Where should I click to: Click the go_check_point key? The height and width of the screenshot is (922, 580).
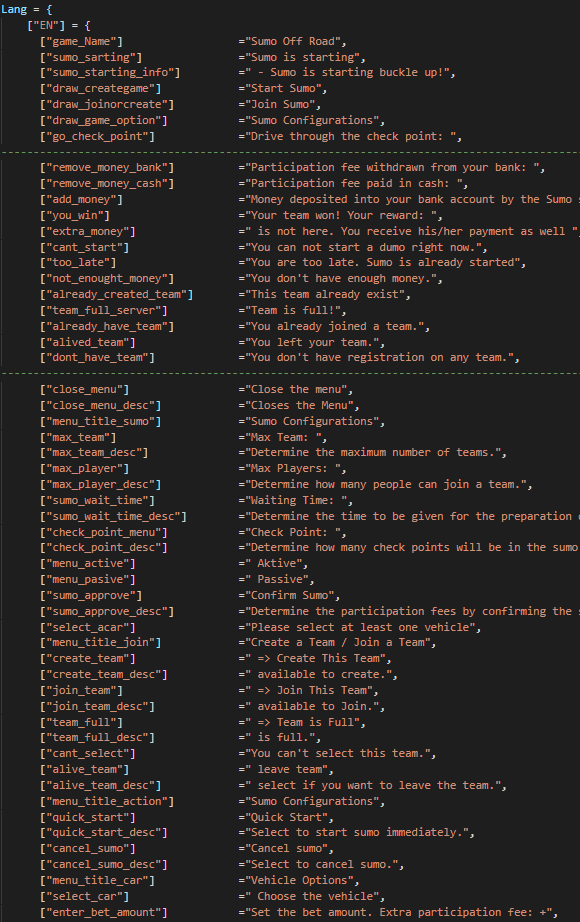tap(97, 136)
